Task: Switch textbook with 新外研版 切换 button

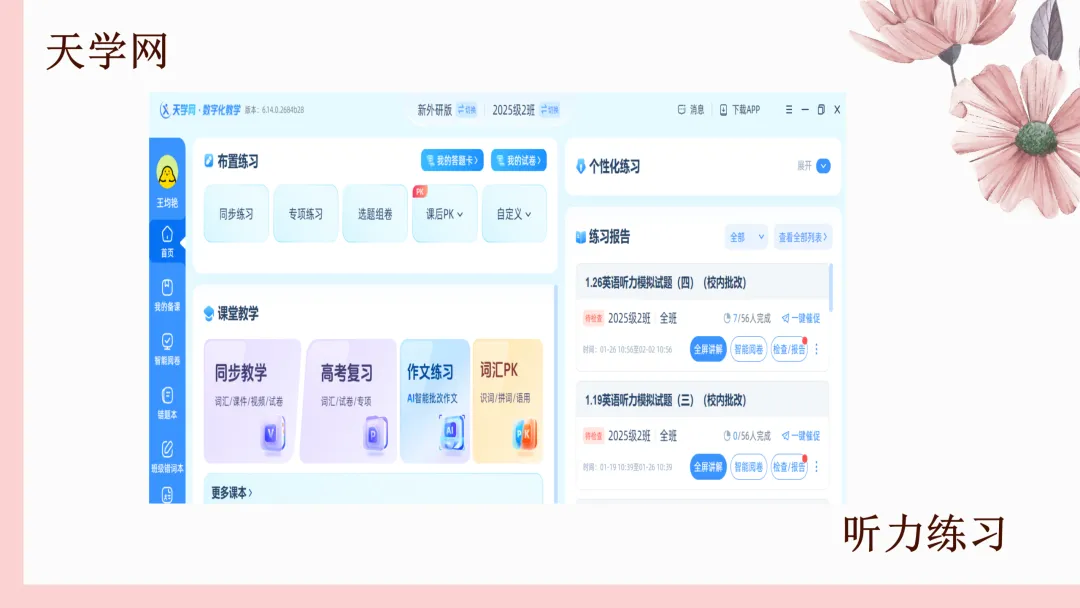Action: coord(467,110)
